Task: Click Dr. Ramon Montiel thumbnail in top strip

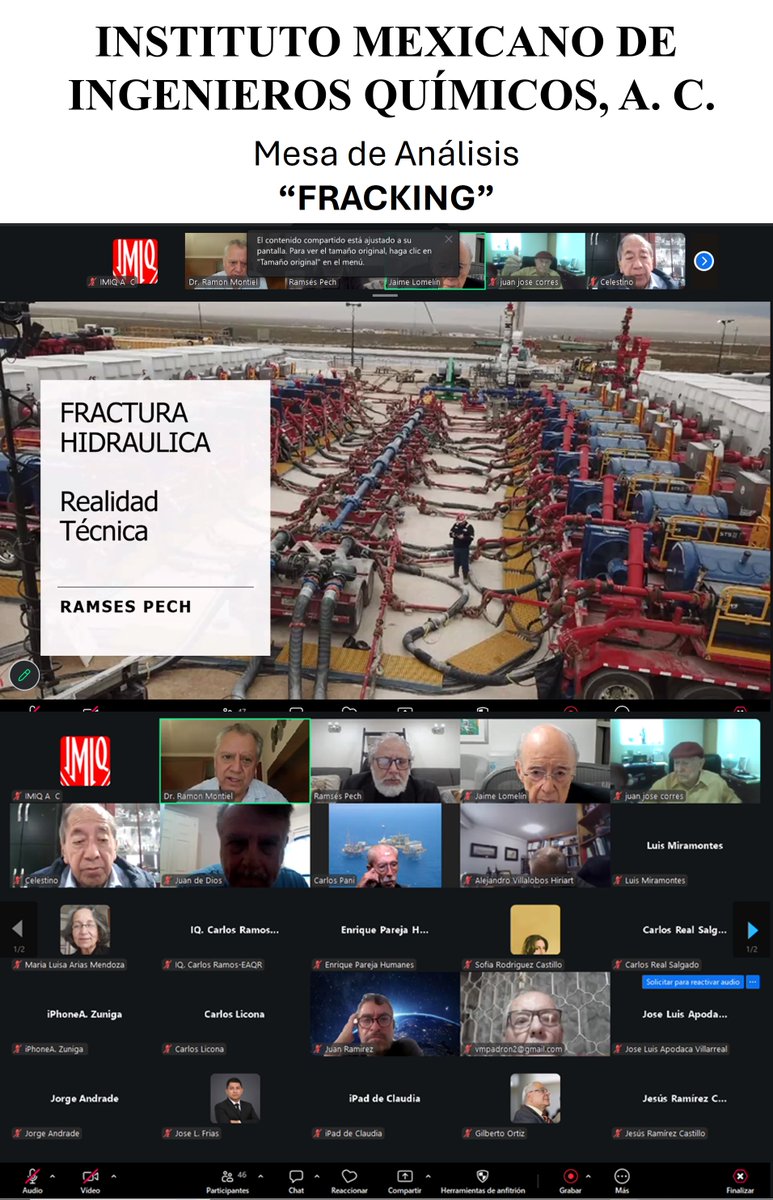Action: tap(235, 262)
